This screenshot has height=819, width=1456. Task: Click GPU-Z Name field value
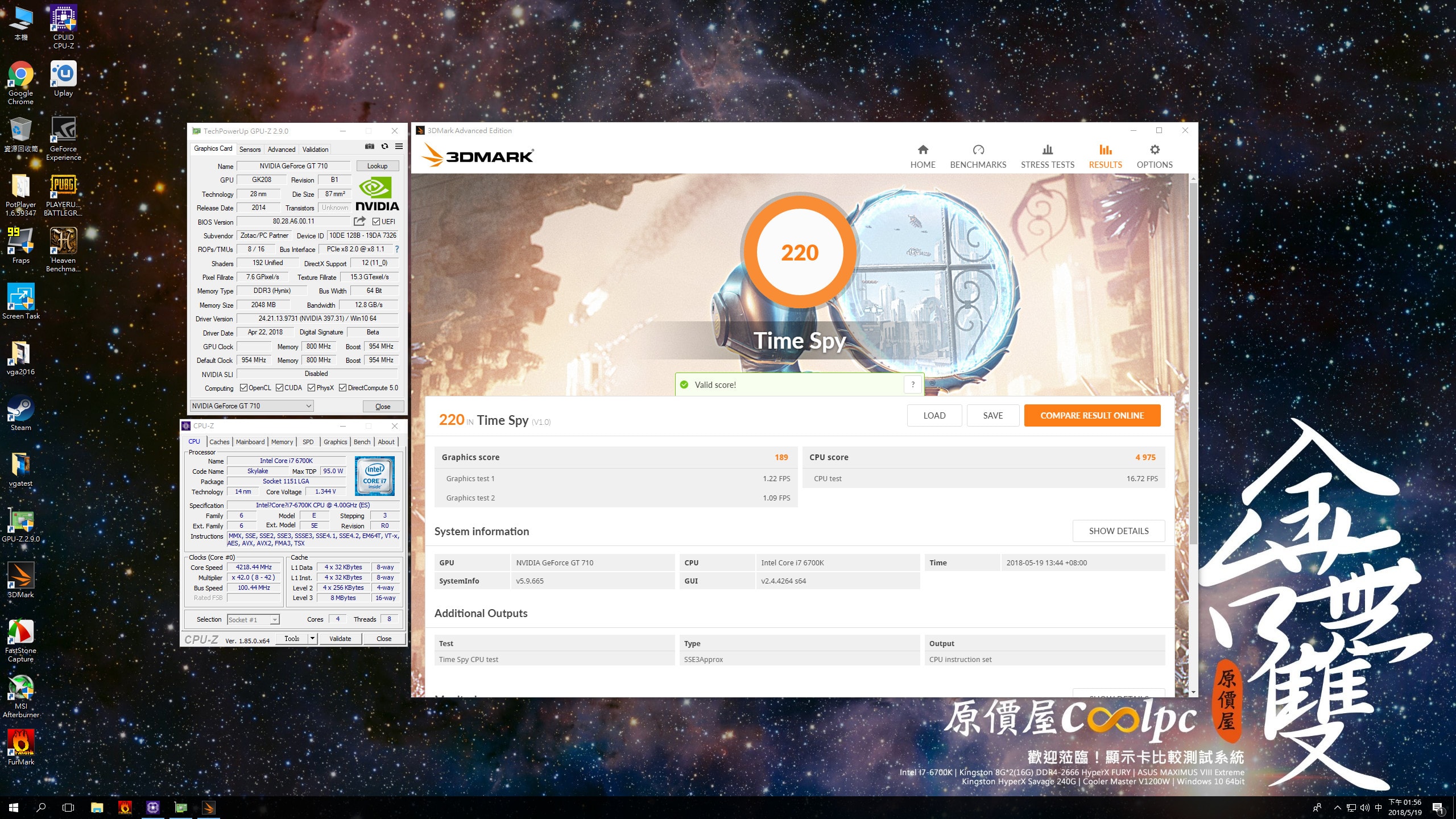tap(293, 166)
